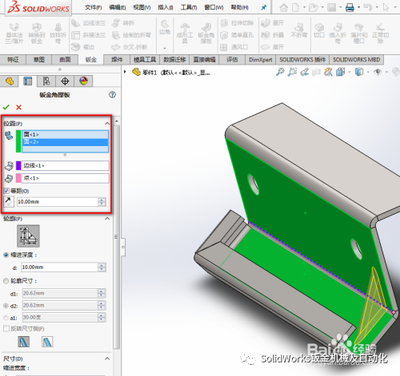
Task: Open the Edit menu
Action: coord(117,7)
